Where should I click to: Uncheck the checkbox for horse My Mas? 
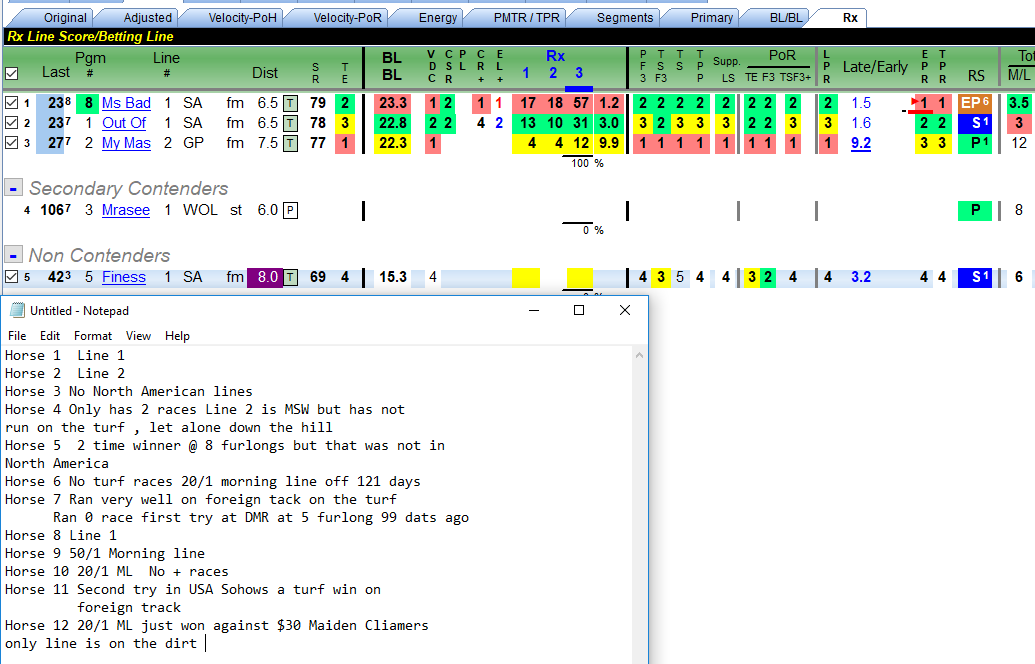pyautogui.click(x=11, y=143)
